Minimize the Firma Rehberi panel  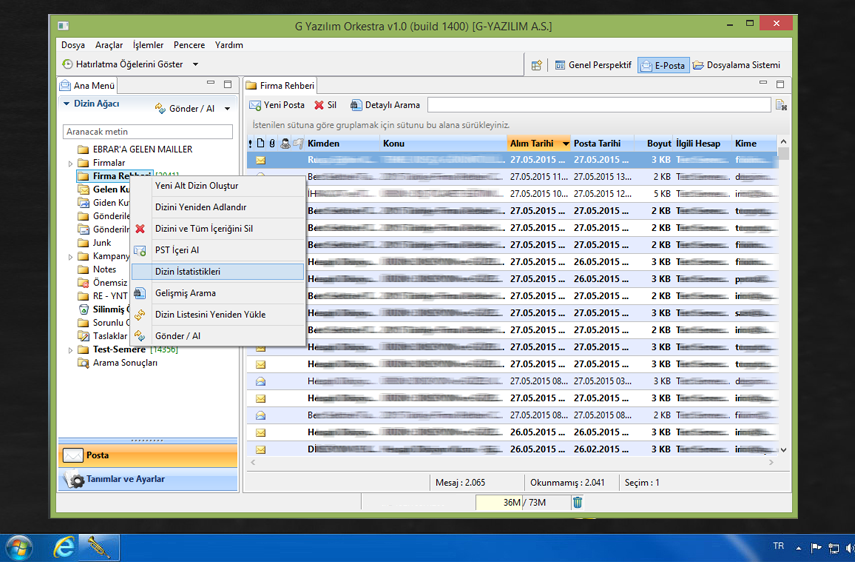(x=763, y=83)
